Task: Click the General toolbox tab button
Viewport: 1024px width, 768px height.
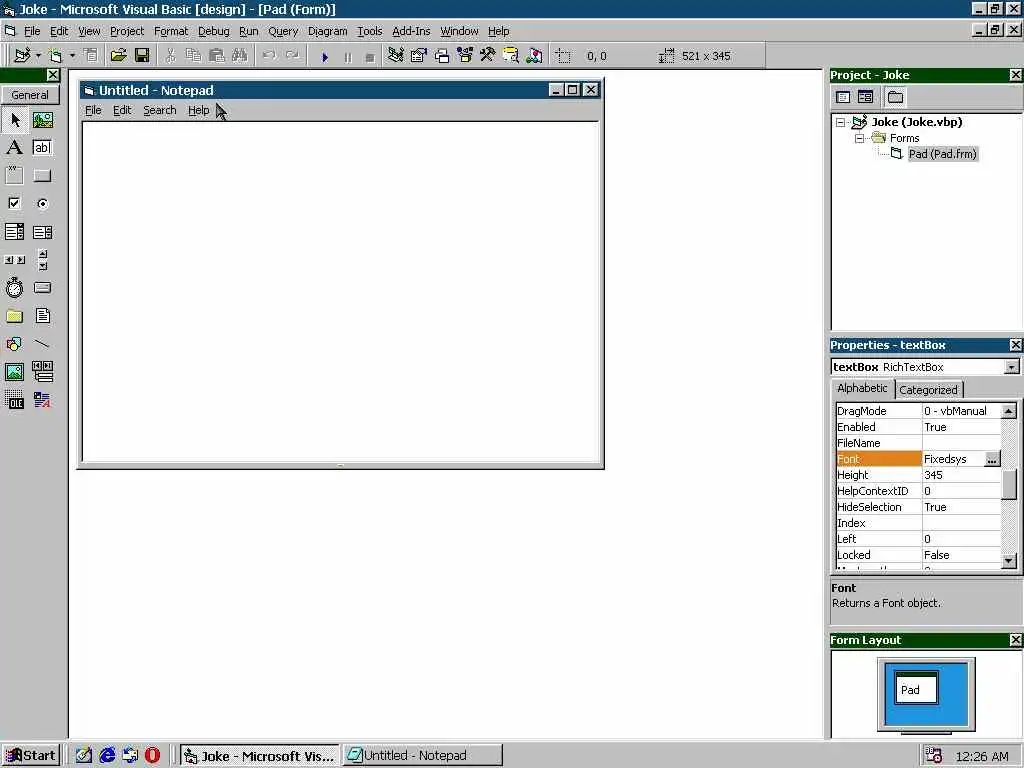Action: [30, 95]
